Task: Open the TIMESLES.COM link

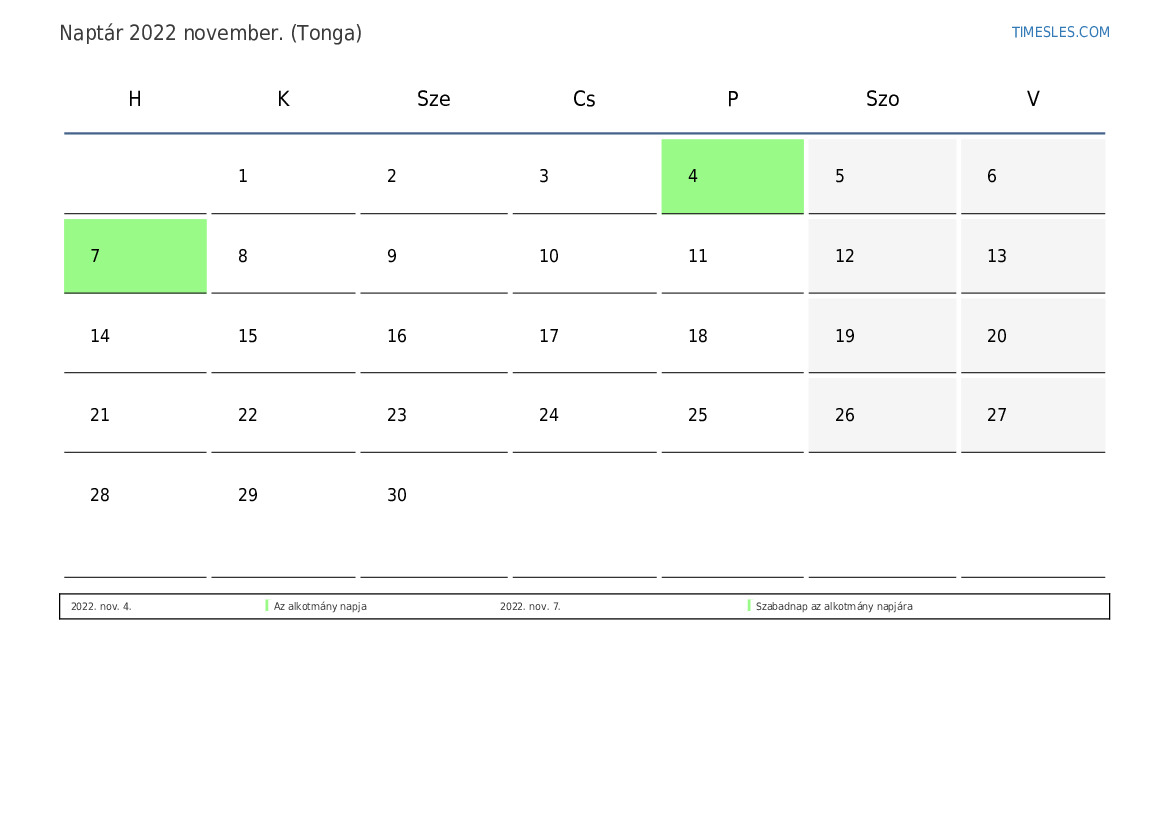Action: click(x=1060, y=32)
